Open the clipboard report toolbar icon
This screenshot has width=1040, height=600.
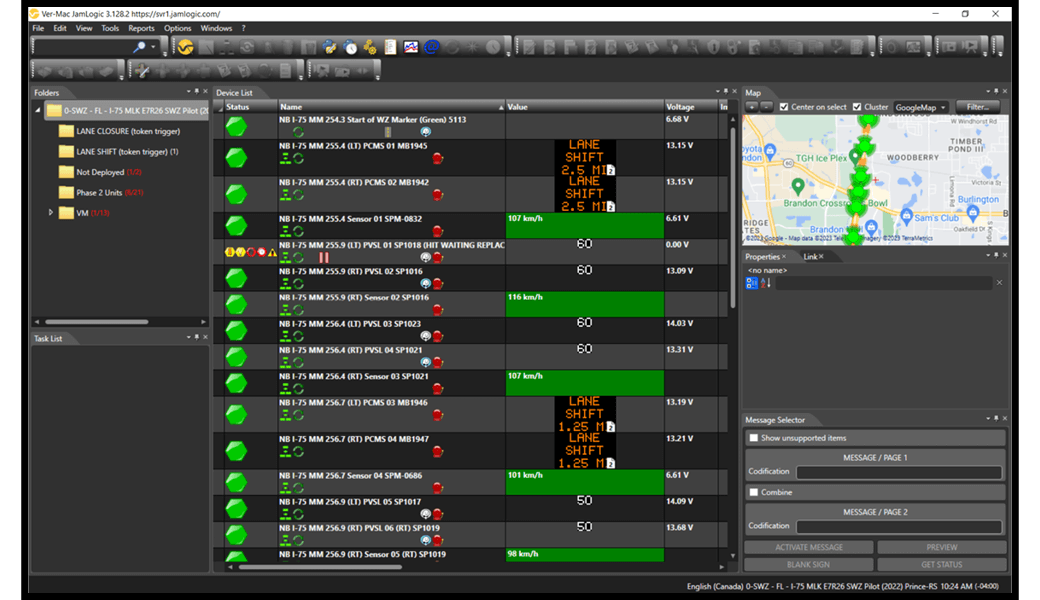coord(390,47)
